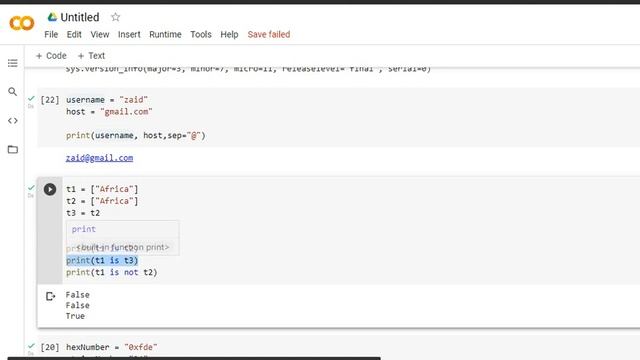Image resolution: width=640 pixels, height=360 pixels.
Task: Open the Table of contents sidebar panel
Action: (13, 63)
